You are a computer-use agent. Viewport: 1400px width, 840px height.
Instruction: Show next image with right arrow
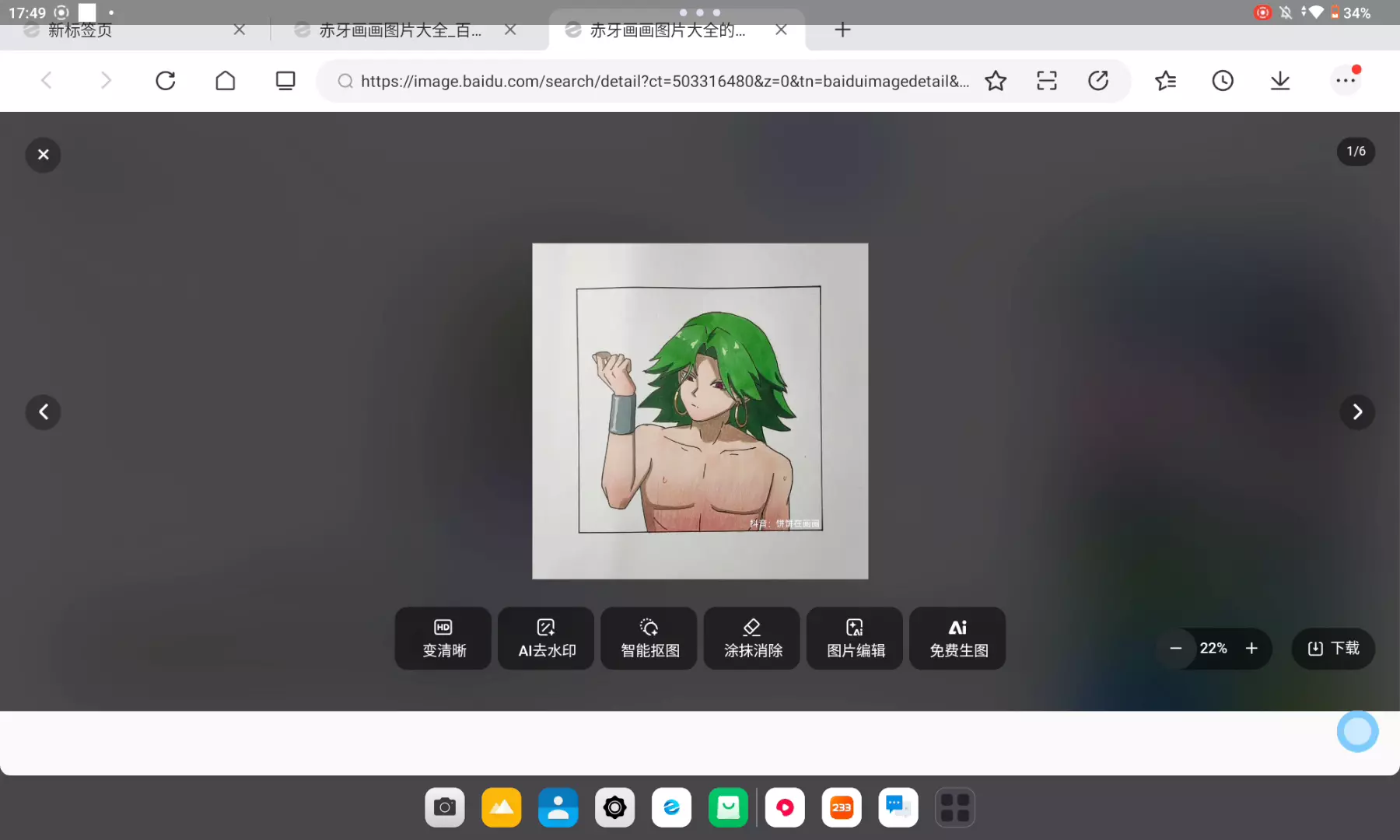pos(1357,412)
